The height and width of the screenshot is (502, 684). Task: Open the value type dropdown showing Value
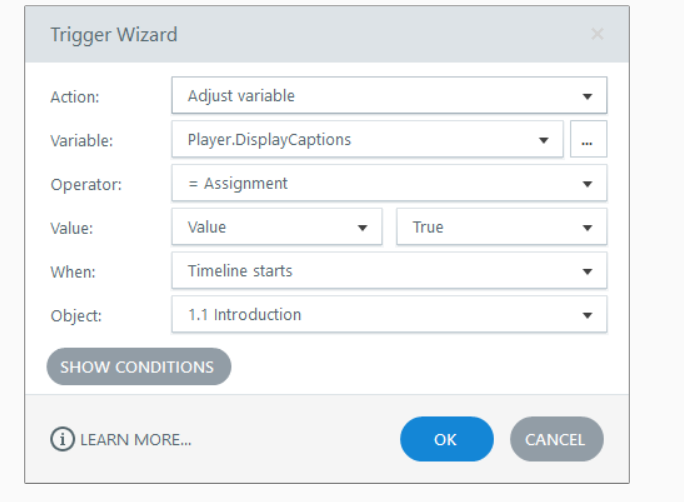pyautogui.click(x=276, y=227)
